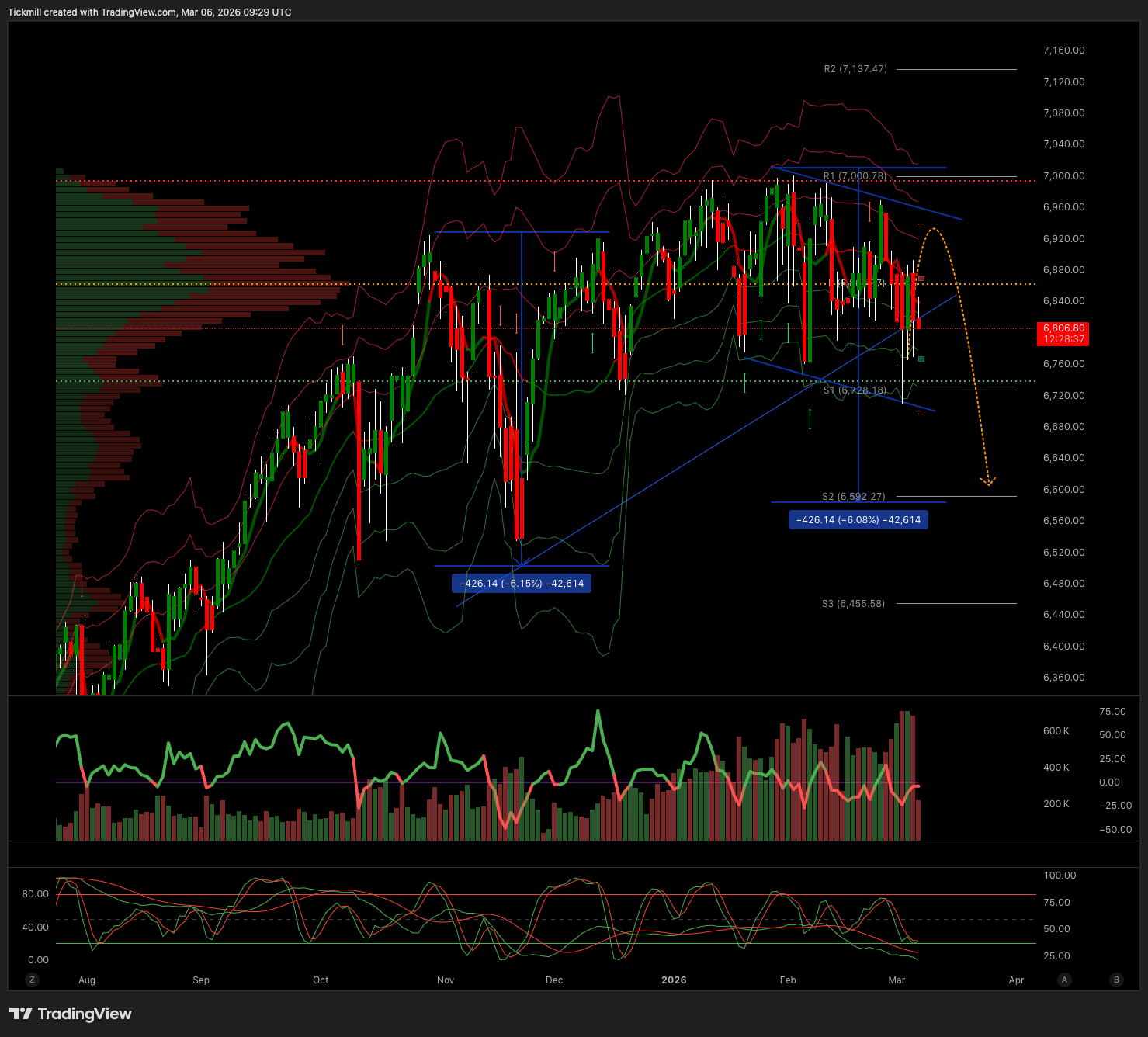The width and height of the screenshot is (1148, 1037).
Task: Select the lower -426.14 (-6.15%) measurement label
Action: pyautogui.click(x=521, y=584)
